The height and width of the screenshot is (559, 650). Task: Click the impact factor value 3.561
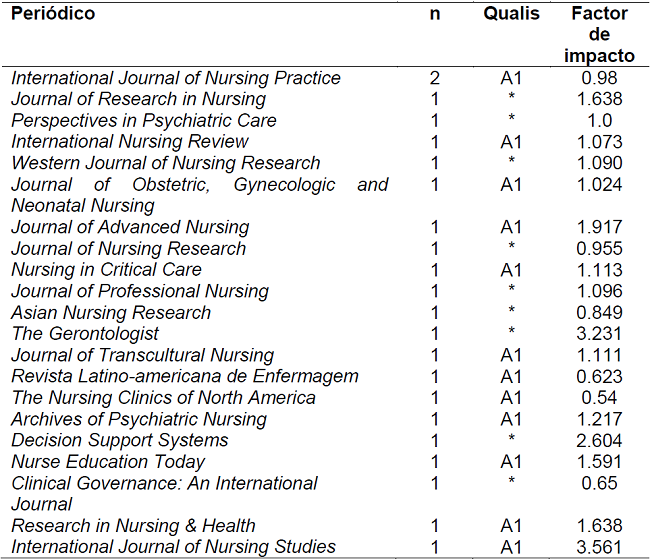(x=599, y=547)
